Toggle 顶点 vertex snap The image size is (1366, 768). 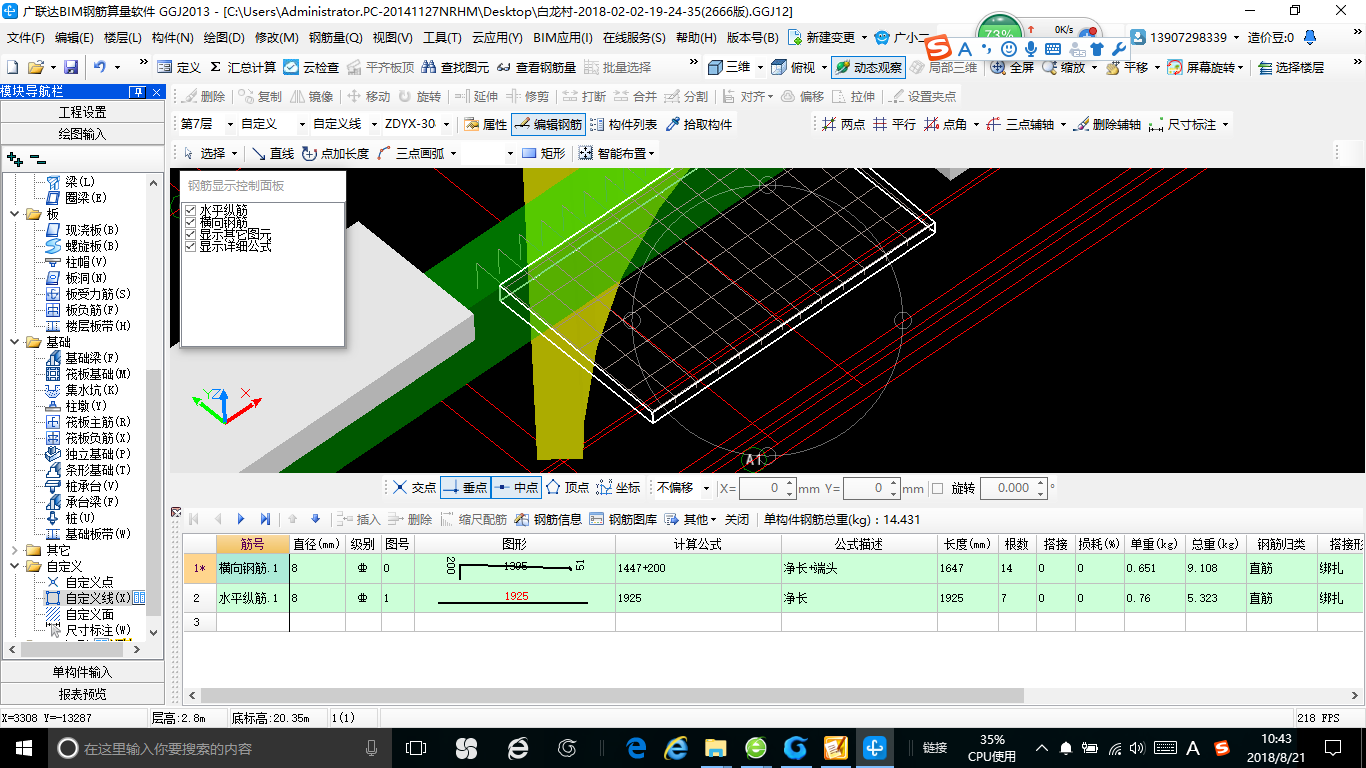click(567, 488)
